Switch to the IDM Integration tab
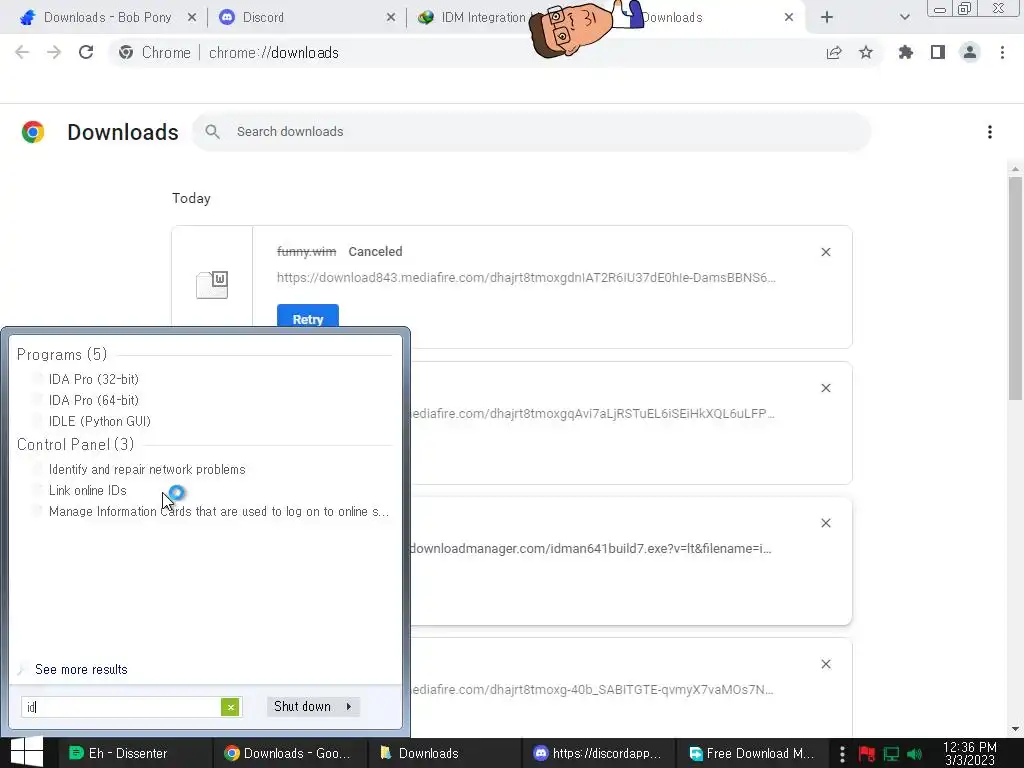This screenshot has height=768, width=1024. (470, 18)
